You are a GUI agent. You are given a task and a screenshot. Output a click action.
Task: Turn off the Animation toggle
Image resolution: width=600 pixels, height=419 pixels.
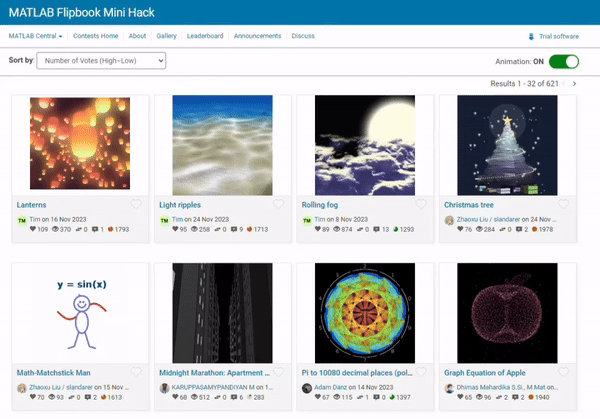click(563, 61)
